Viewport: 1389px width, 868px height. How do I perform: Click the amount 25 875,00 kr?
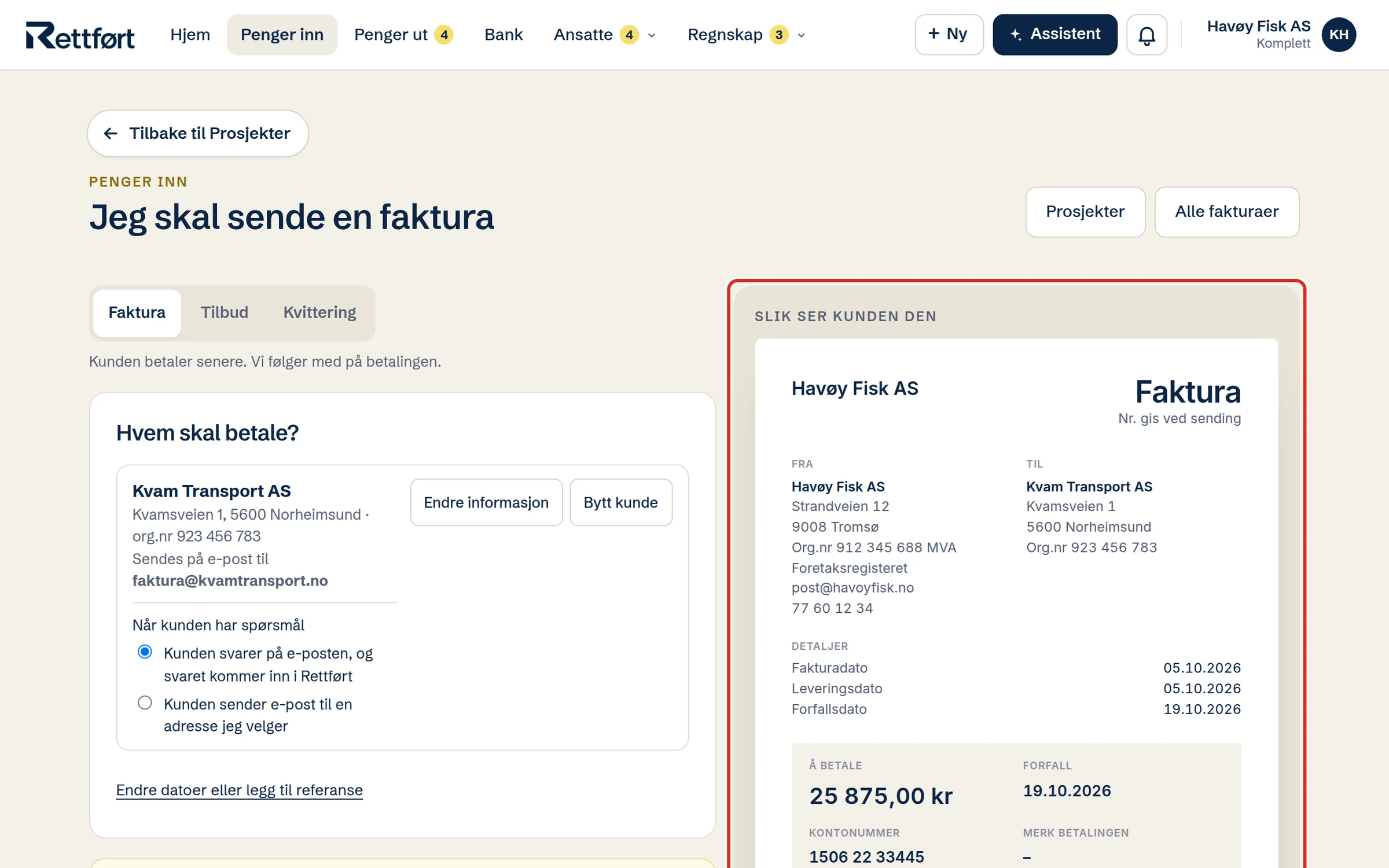[x=880, y=796]
